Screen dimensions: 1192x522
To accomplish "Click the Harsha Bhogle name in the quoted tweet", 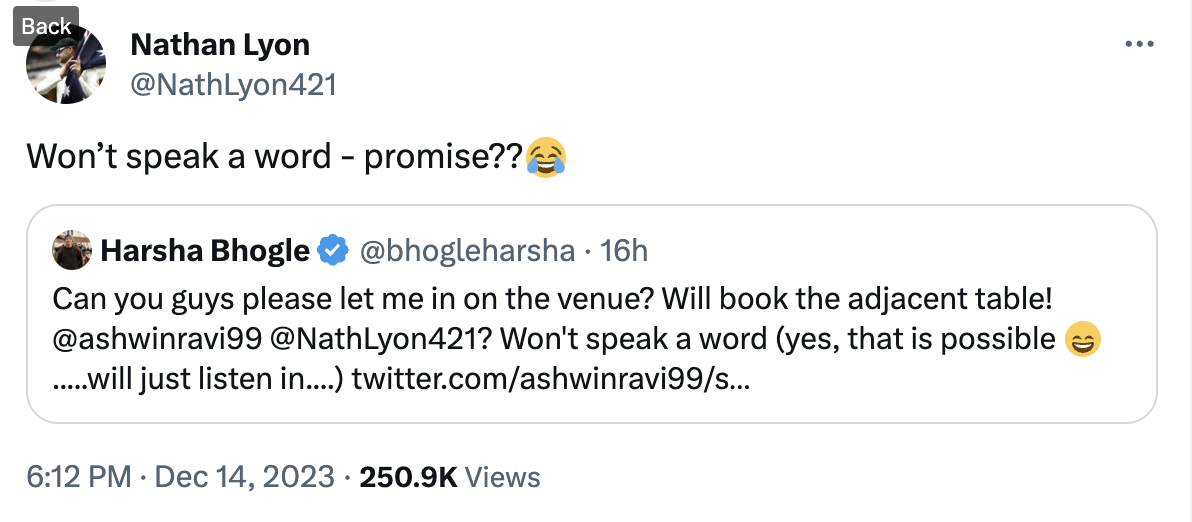I will (x=205, y=251).
